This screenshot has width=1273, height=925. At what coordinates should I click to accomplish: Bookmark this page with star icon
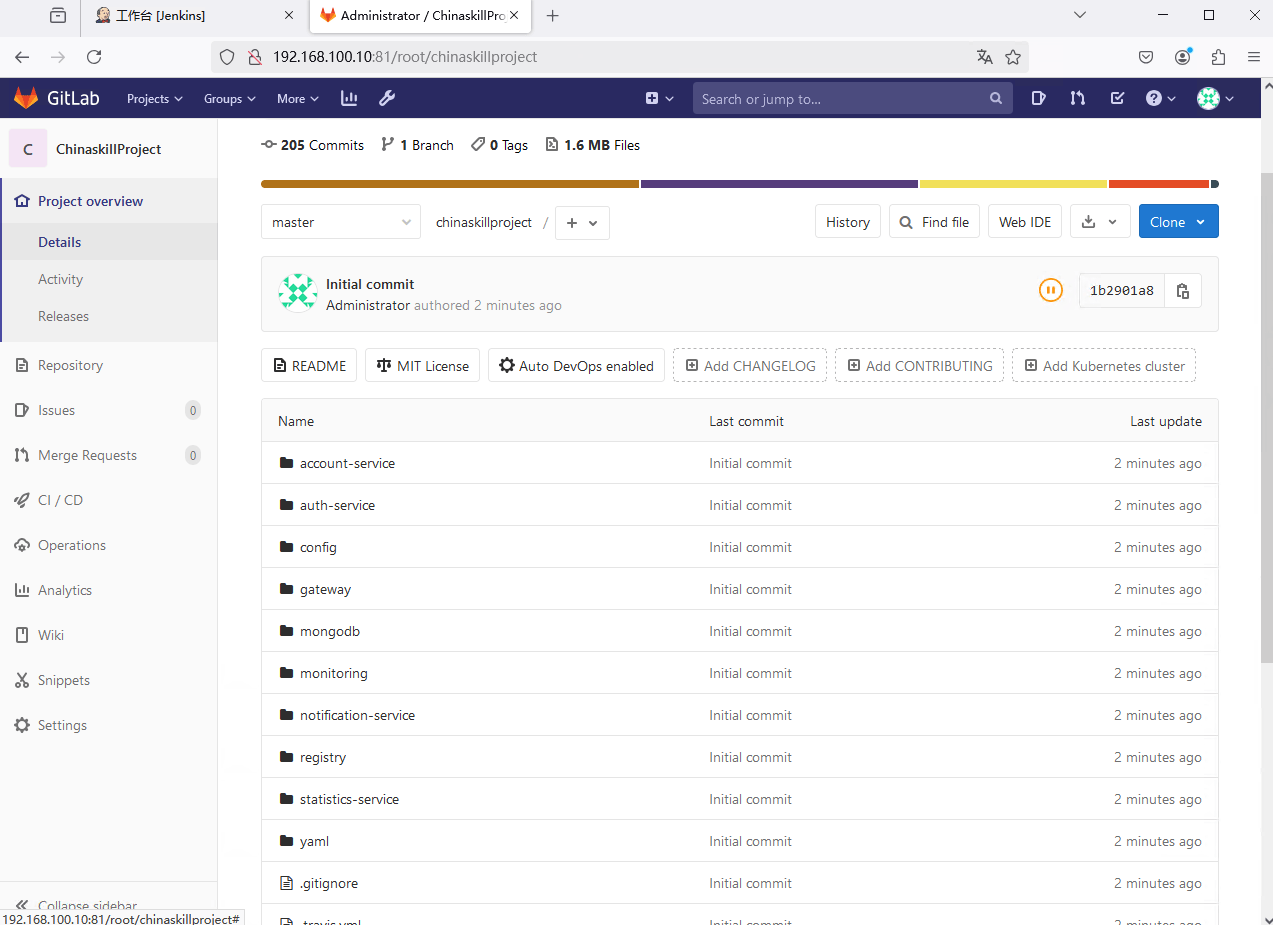pos(1013,57)
